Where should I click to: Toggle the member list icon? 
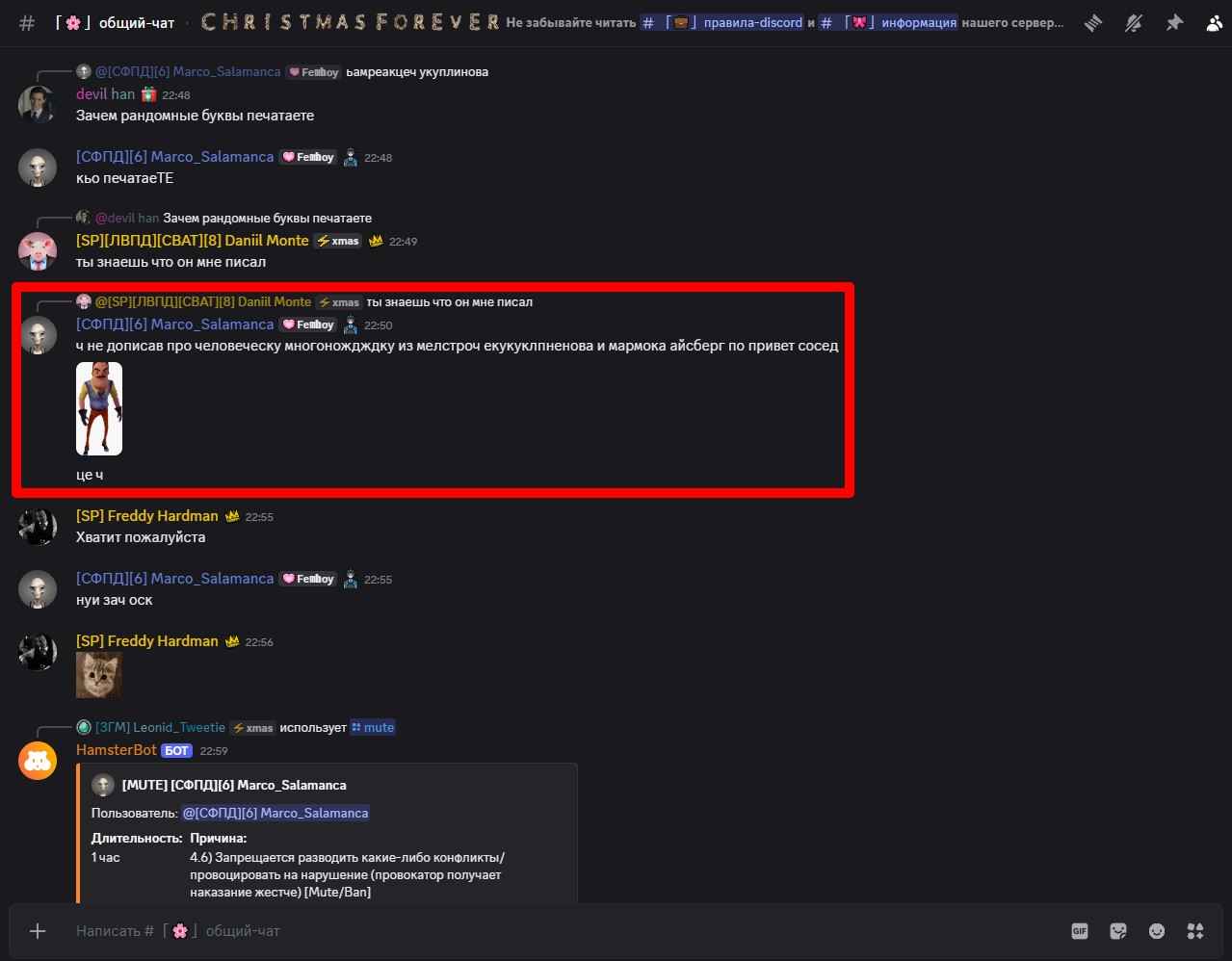pyautogui.click(x=1215, y=22)
